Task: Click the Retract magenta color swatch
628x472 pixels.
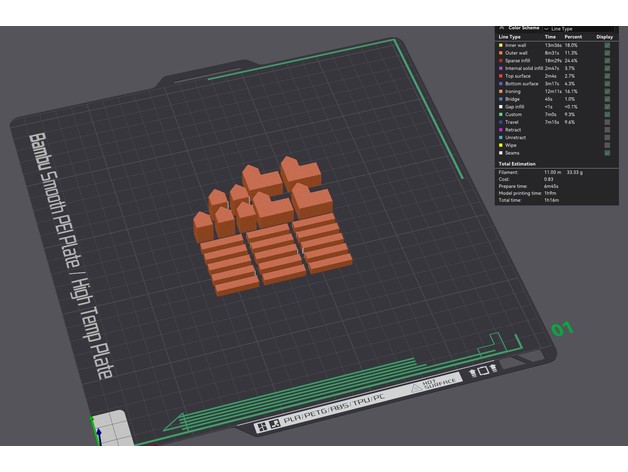Action: (501, 129)
